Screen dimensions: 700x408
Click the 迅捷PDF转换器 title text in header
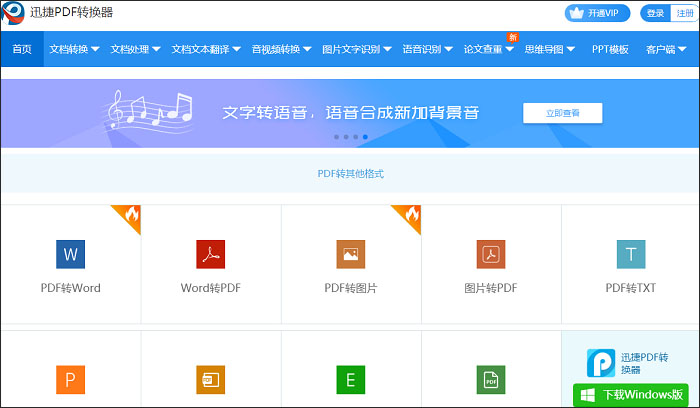point(71,12)
